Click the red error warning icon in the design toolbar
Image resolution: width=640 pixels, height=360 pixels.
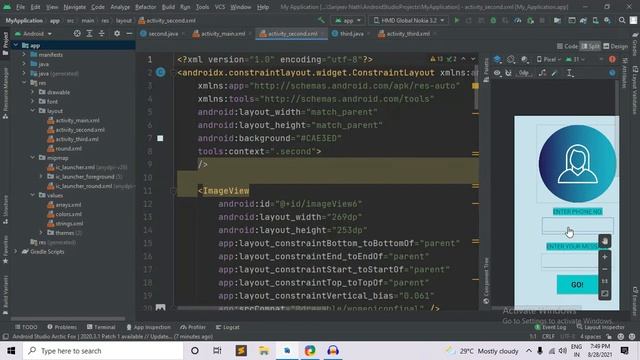click(612, 60)
